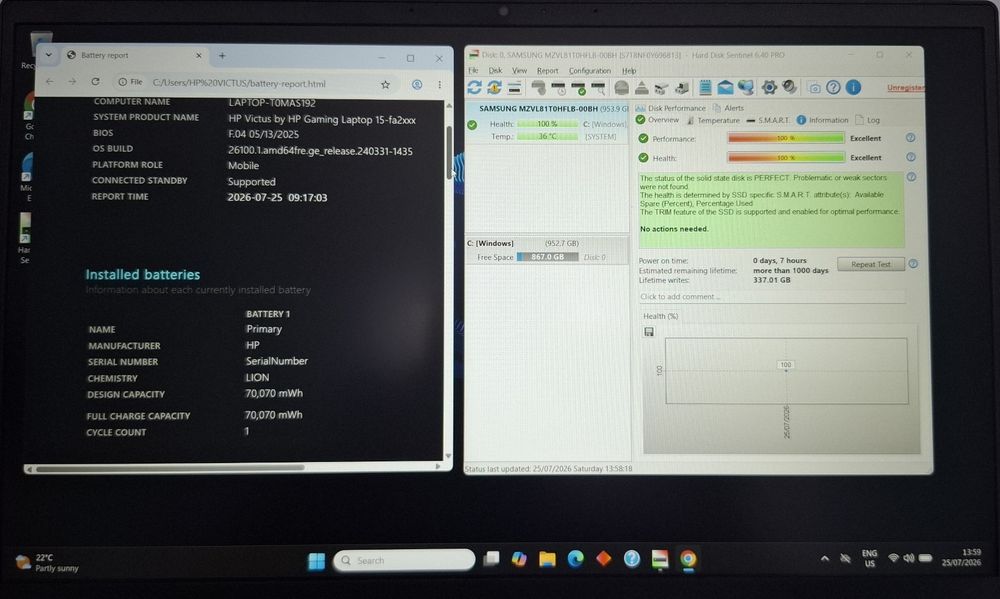Viewport: 1000px width, 599px height.
Task: Switch to the Alerts tab
Action: pyautogui.click(x=728, y=108)
